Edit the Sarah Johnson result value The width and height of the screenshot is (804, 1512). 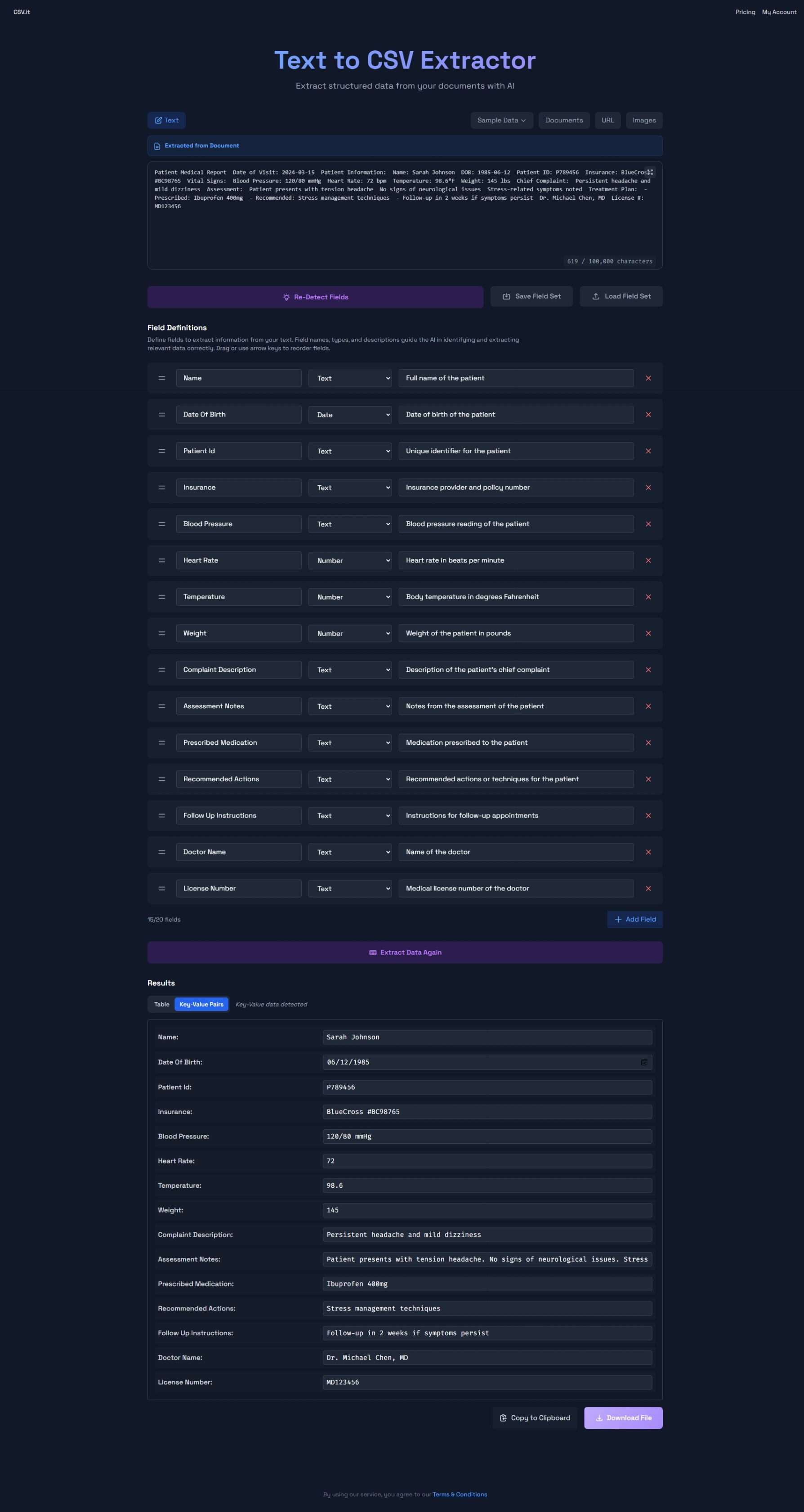487,1037
